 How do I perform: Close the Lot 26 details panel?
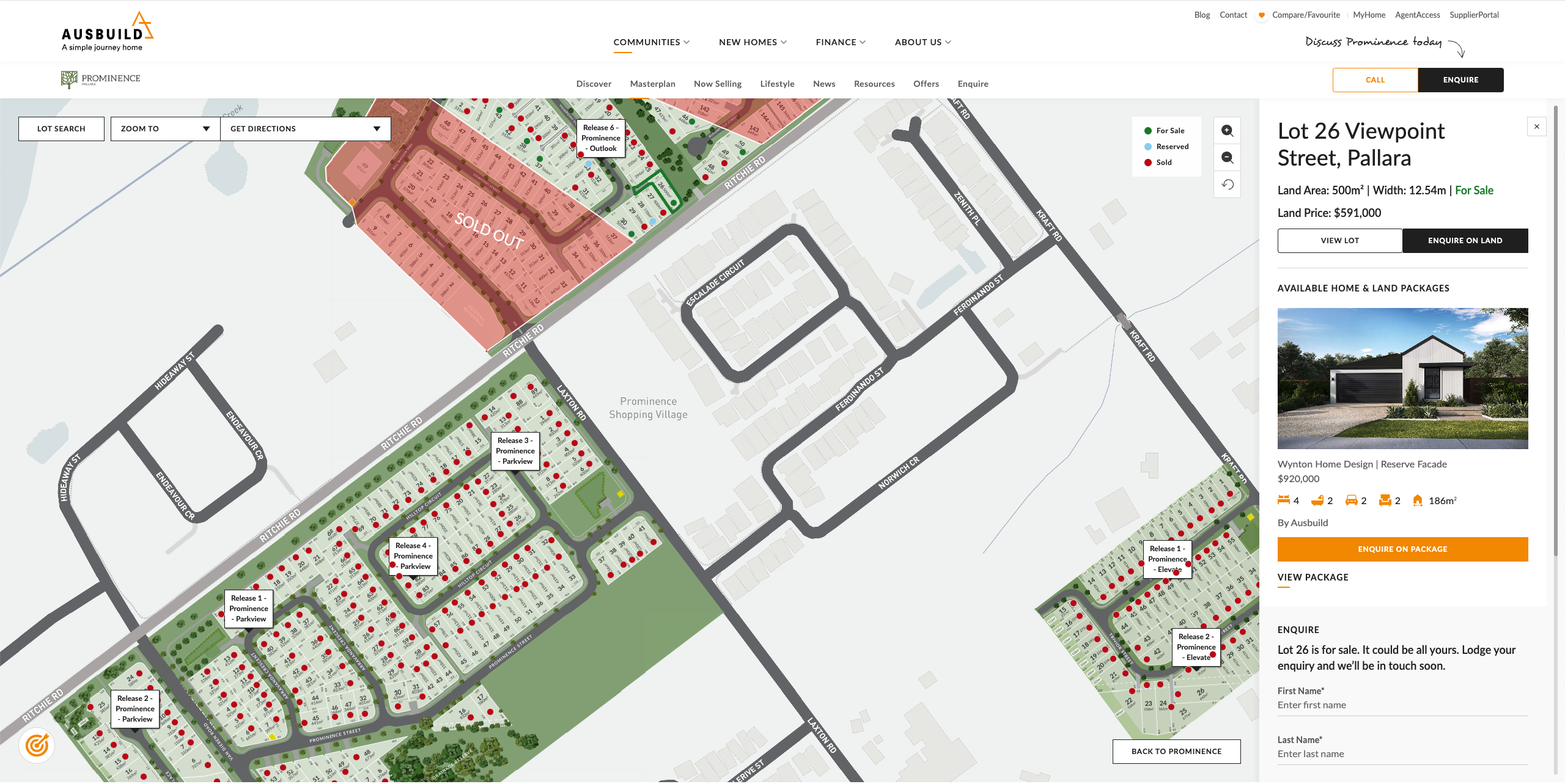click(1536, 126)
